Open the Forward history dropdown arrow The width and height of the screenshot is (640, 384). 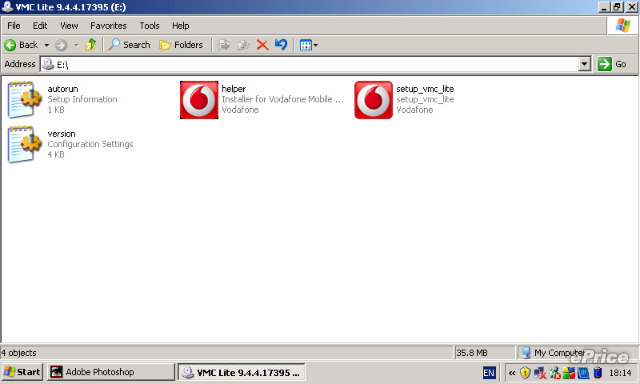pyautogui.click(x=76, y=45)
